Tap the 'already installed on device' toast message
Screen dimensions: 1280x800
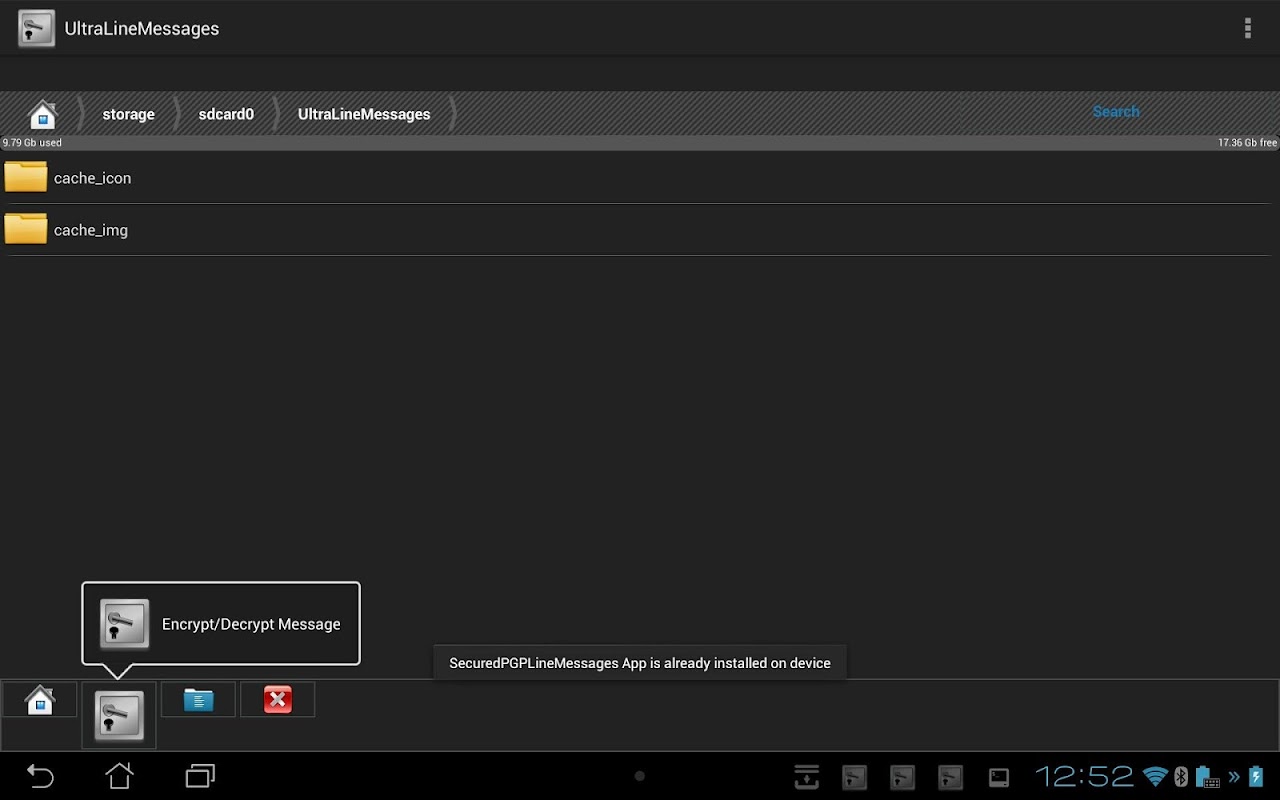640,663
